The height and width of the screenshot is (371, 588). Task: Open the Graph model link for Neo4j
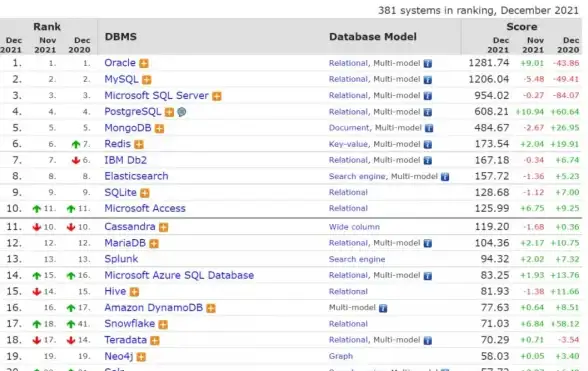tap(341, 356)
